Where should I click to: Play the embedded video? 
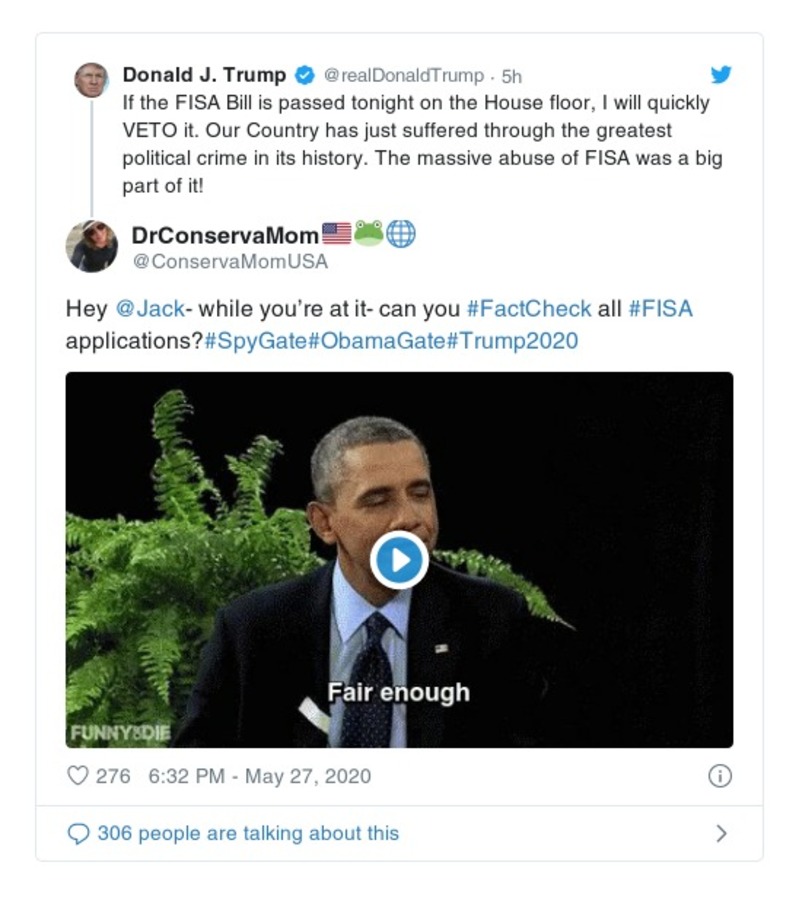point(399,560)
